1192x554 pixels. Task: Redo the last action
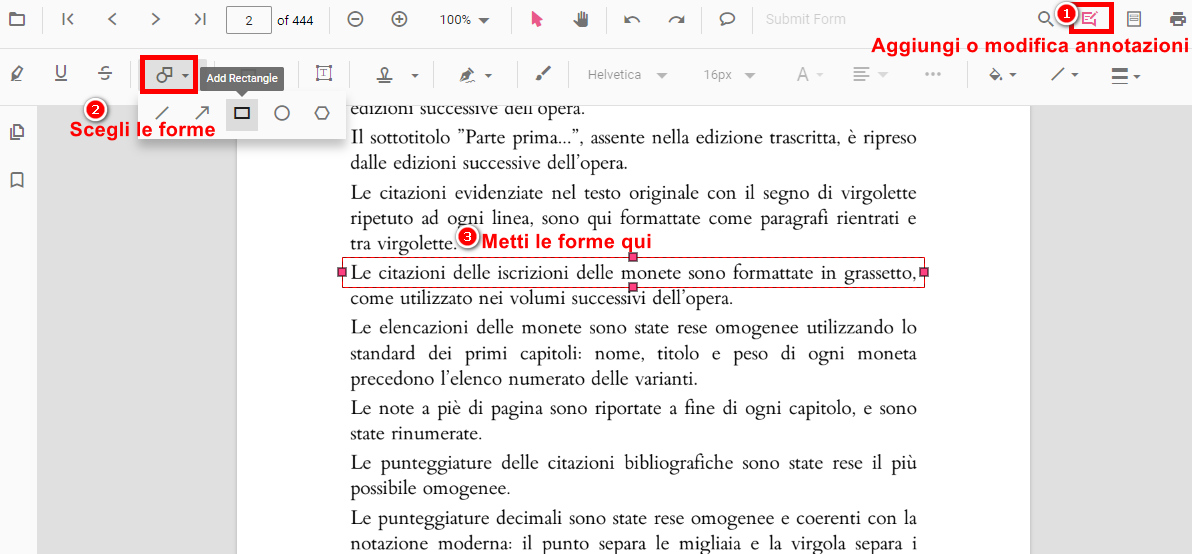tap(676, 20)
